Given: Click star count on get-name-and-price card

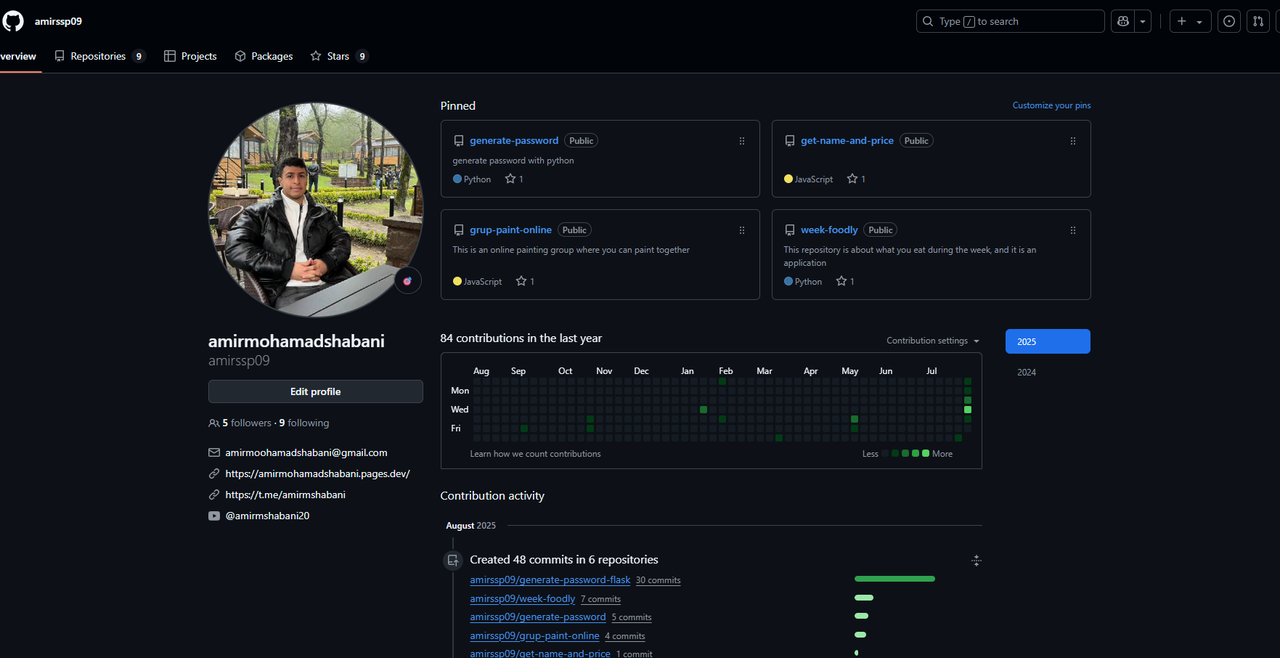Looking at the screenshot, I should 856,179.
